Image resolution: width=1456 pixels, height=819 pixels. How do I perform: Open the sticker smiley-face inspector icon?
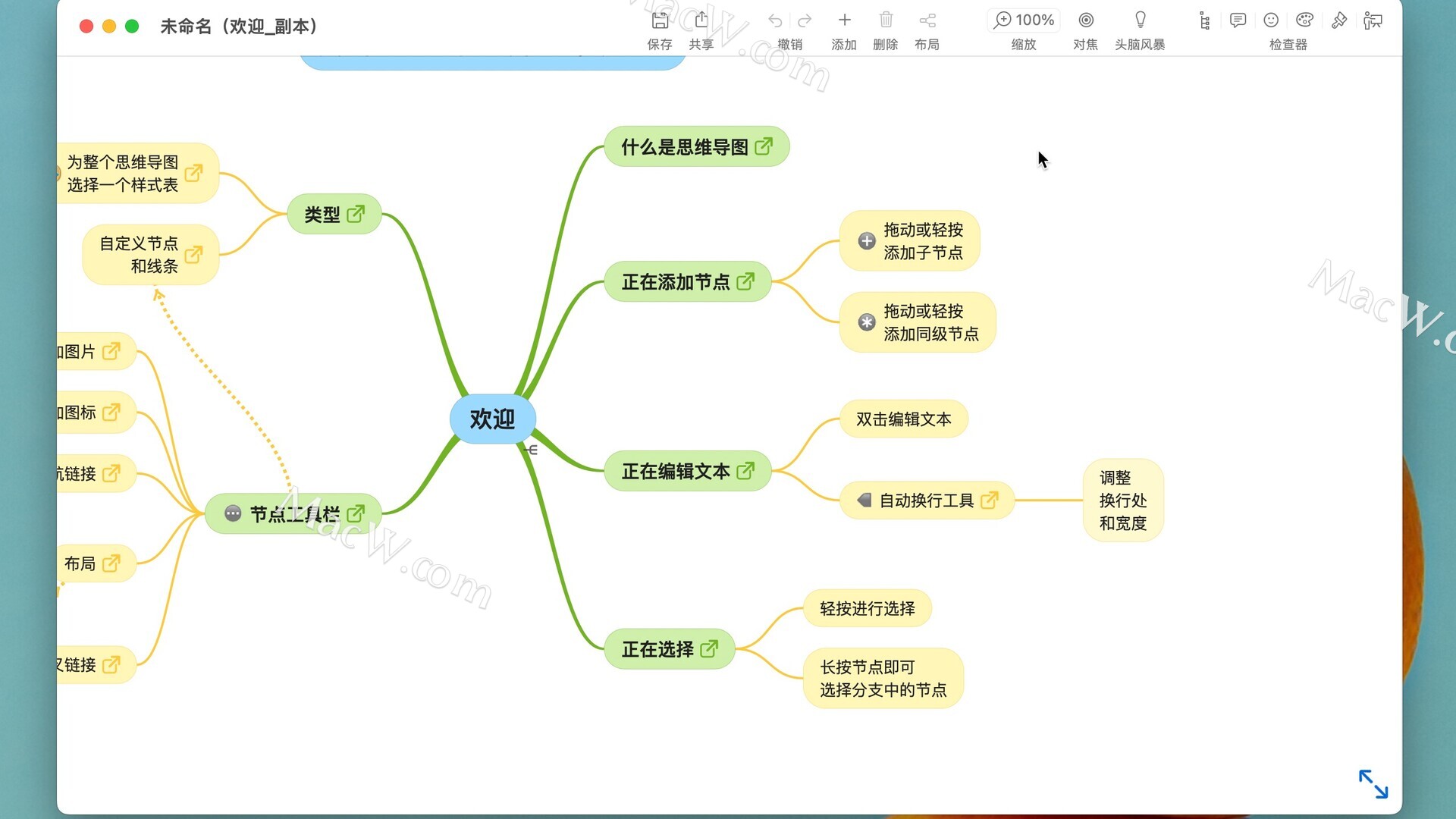coord(1271,20)
